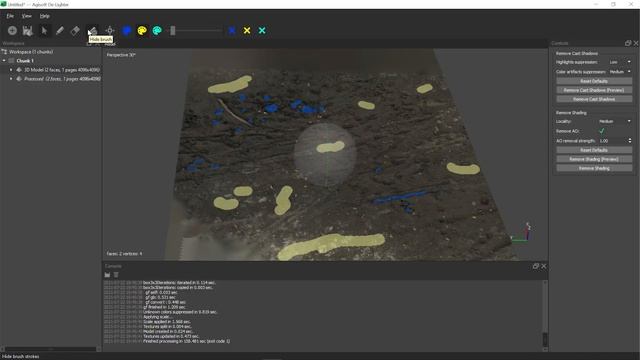Click the Chunk 1 folder icon
640x360 pixels.
click(11, 61)
